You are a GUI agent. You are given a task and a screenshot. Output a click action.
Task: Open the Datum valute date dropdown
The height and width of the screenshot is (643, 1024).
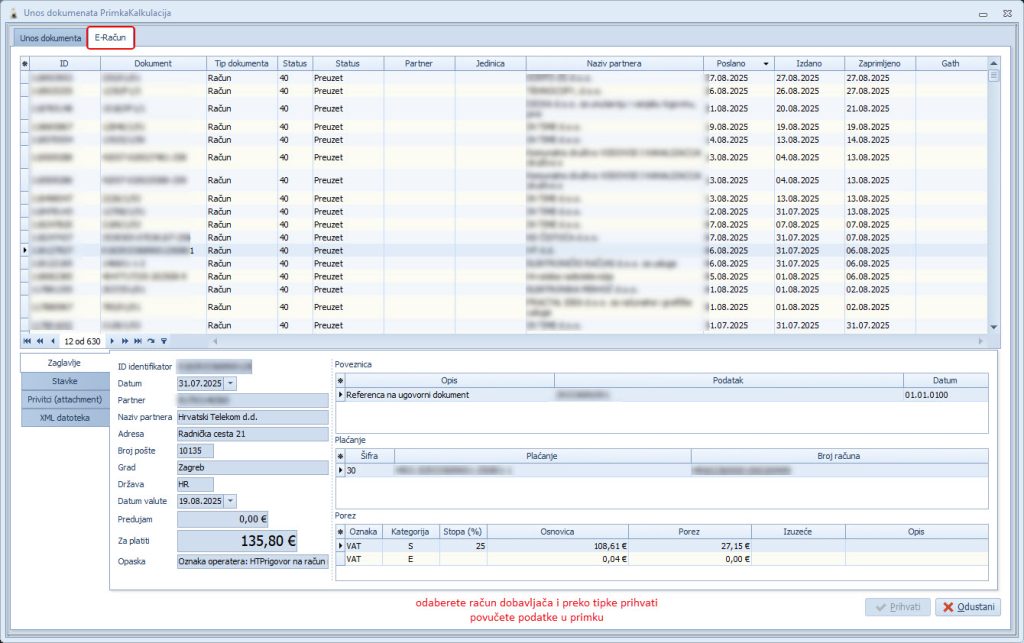[x=231, y=501]
